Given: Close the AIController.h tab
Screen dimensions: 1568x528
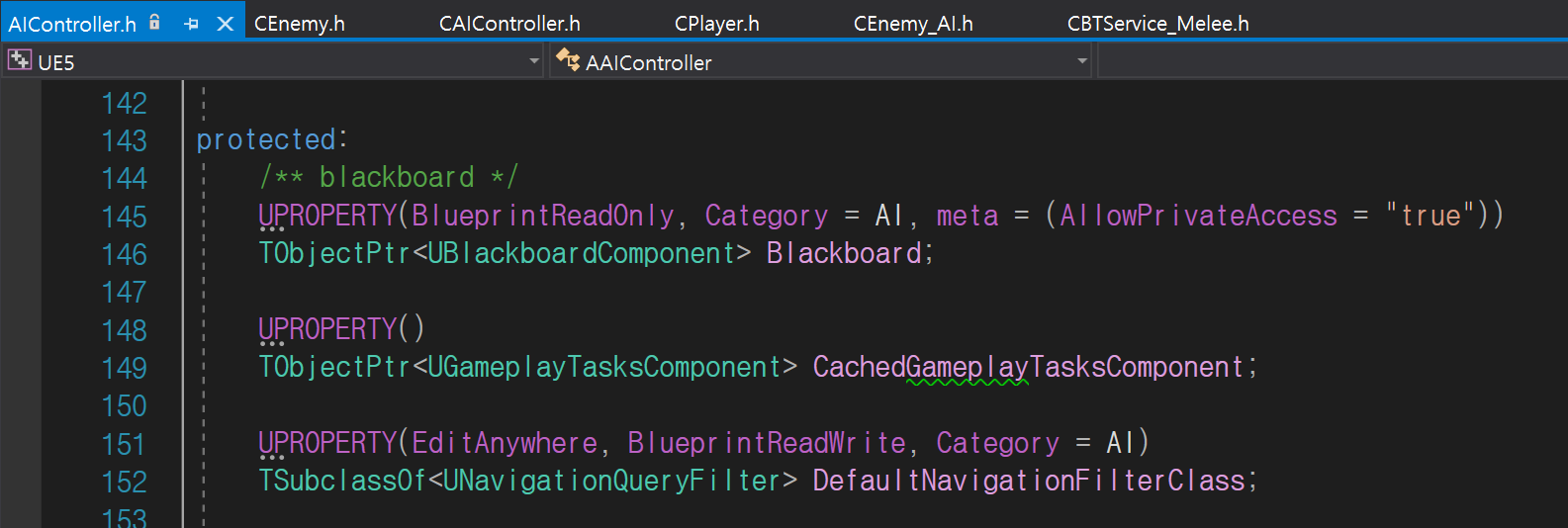Looking at the screenshot, I should 226,24.
